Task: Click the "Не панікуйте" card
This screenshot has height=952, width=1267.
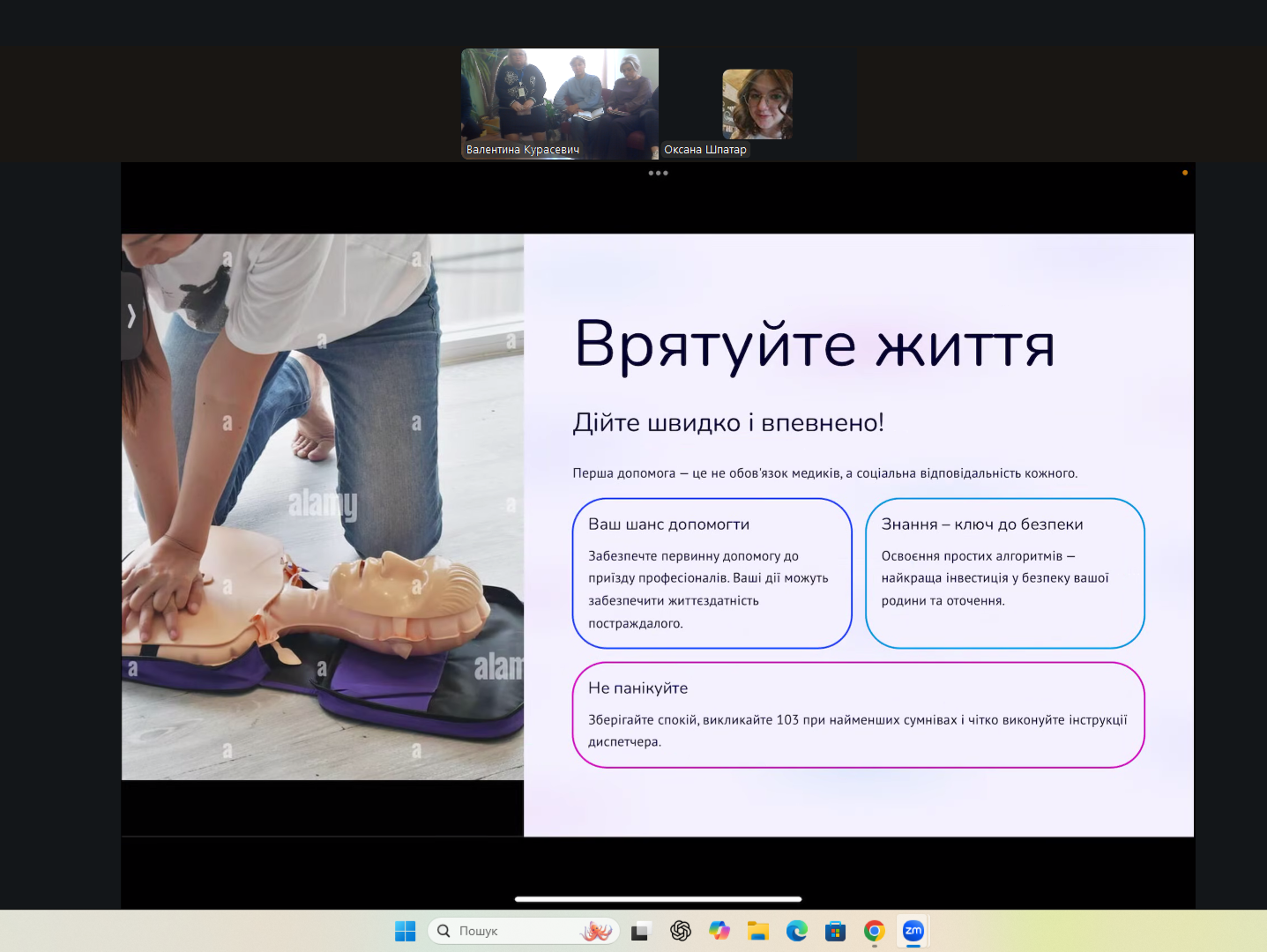Action: pyautogui.click(x=858, y=714)
